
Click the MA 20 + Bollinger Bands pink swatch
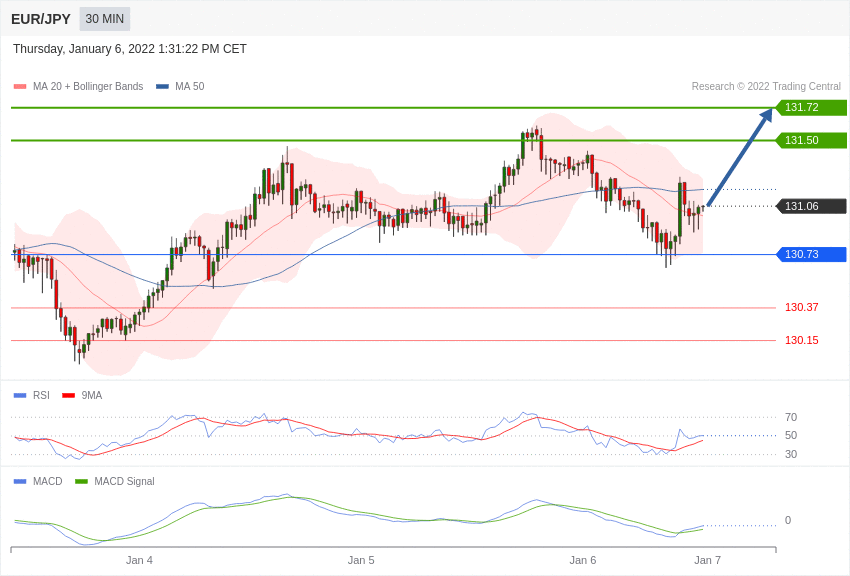coord(20,87)
